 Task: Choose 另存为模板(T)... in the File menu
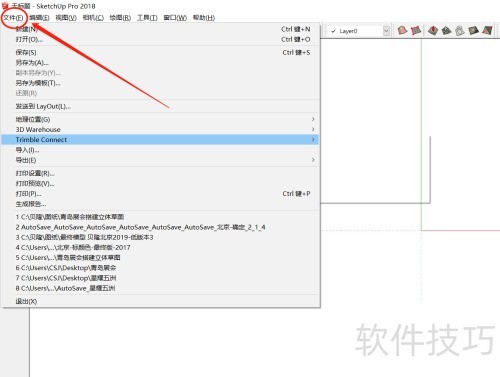click(x=161, y=83)
